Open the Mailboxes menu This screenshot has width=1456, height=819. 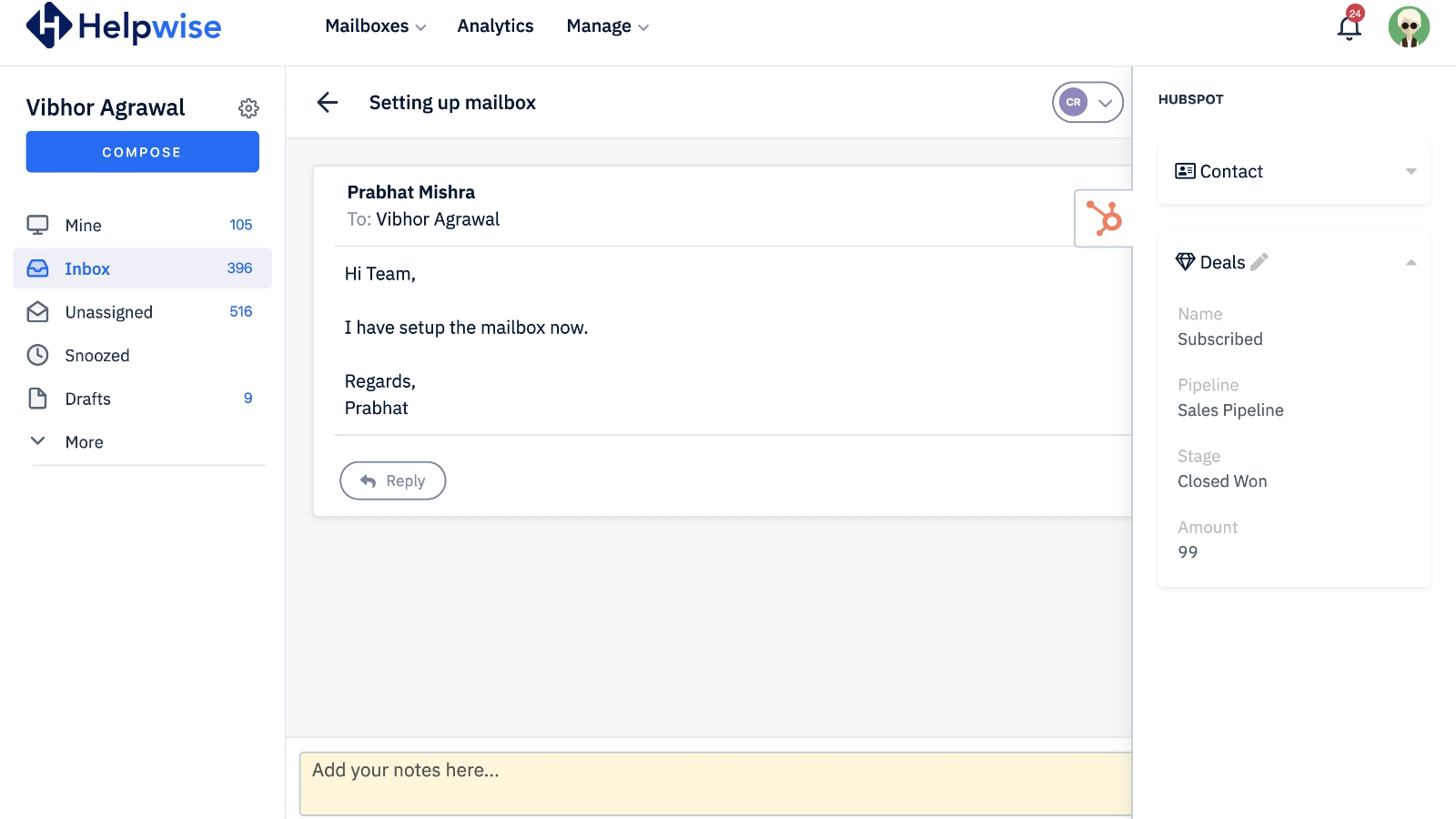(374, 25)
